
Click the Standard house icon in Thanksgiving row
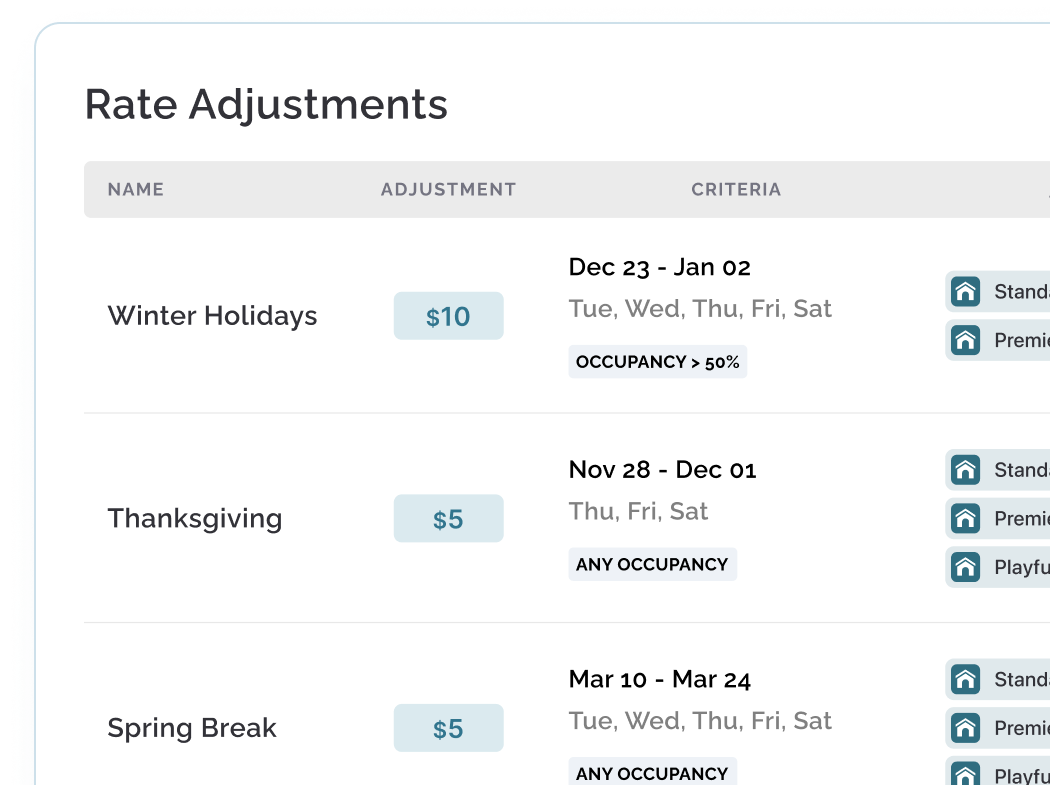pyautogui.click(x=965, y=470)
